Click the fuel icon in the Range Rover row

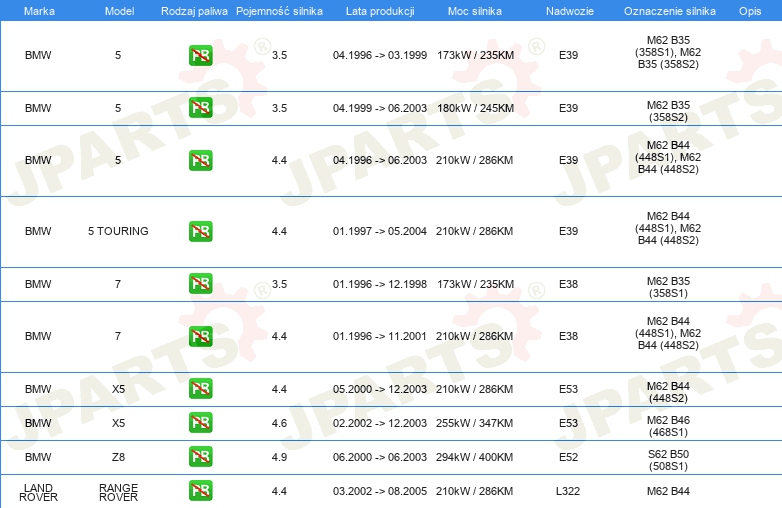pos(200,491)
